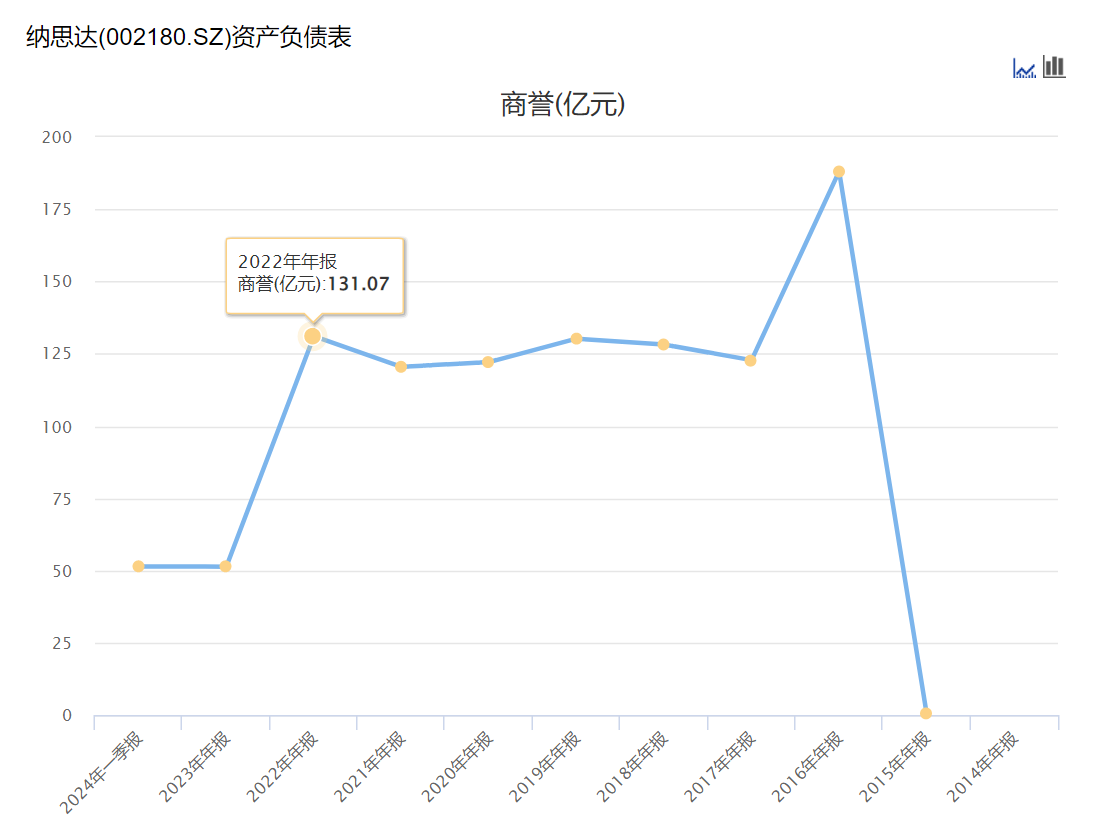Select the 2019年年报 data point
Screen dimensions: 1102x820
point(576,339)
